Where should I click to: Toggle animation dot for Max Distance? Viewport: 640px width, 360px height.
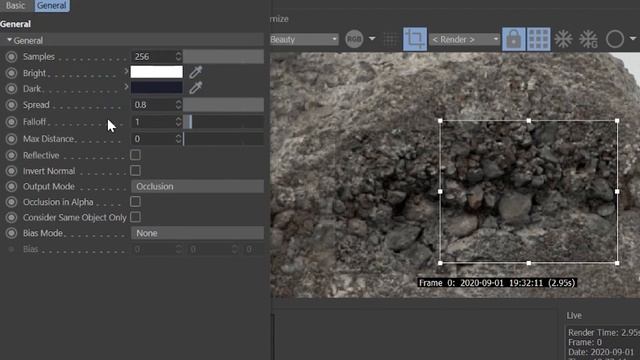click(11, 139)
